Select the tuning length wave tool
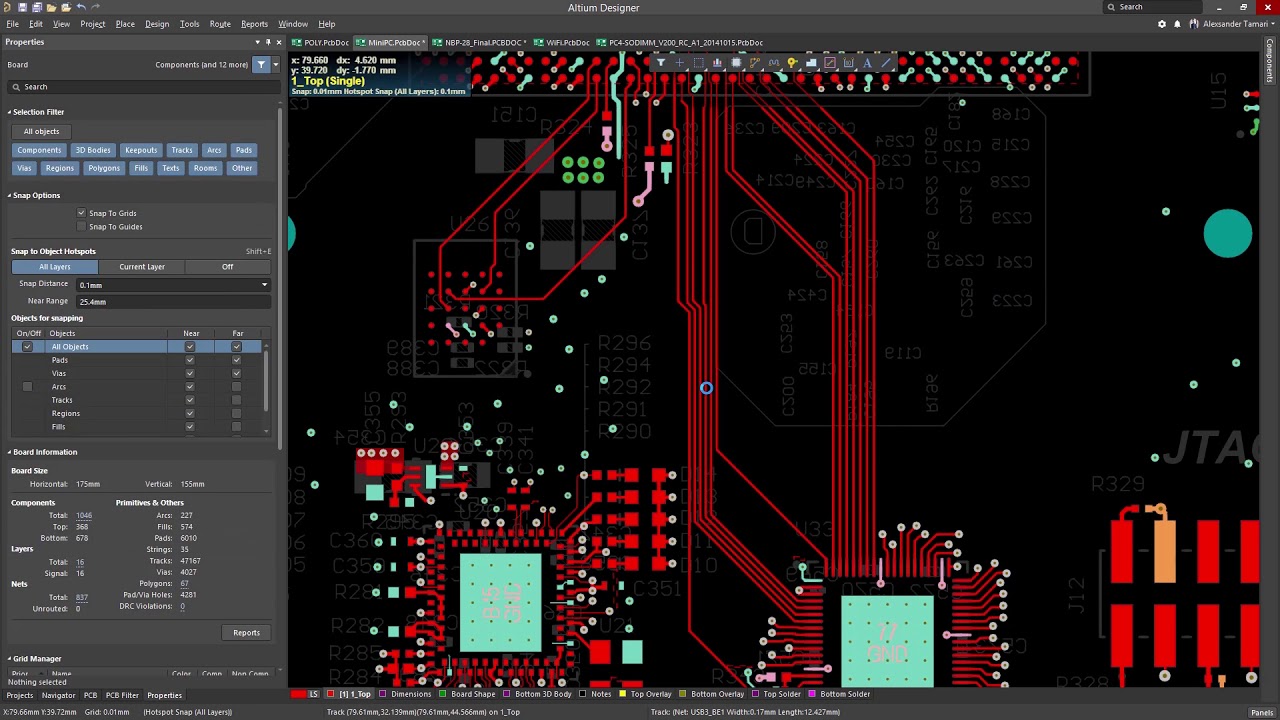Viewport: 1280px width, 720px height. 774,63
